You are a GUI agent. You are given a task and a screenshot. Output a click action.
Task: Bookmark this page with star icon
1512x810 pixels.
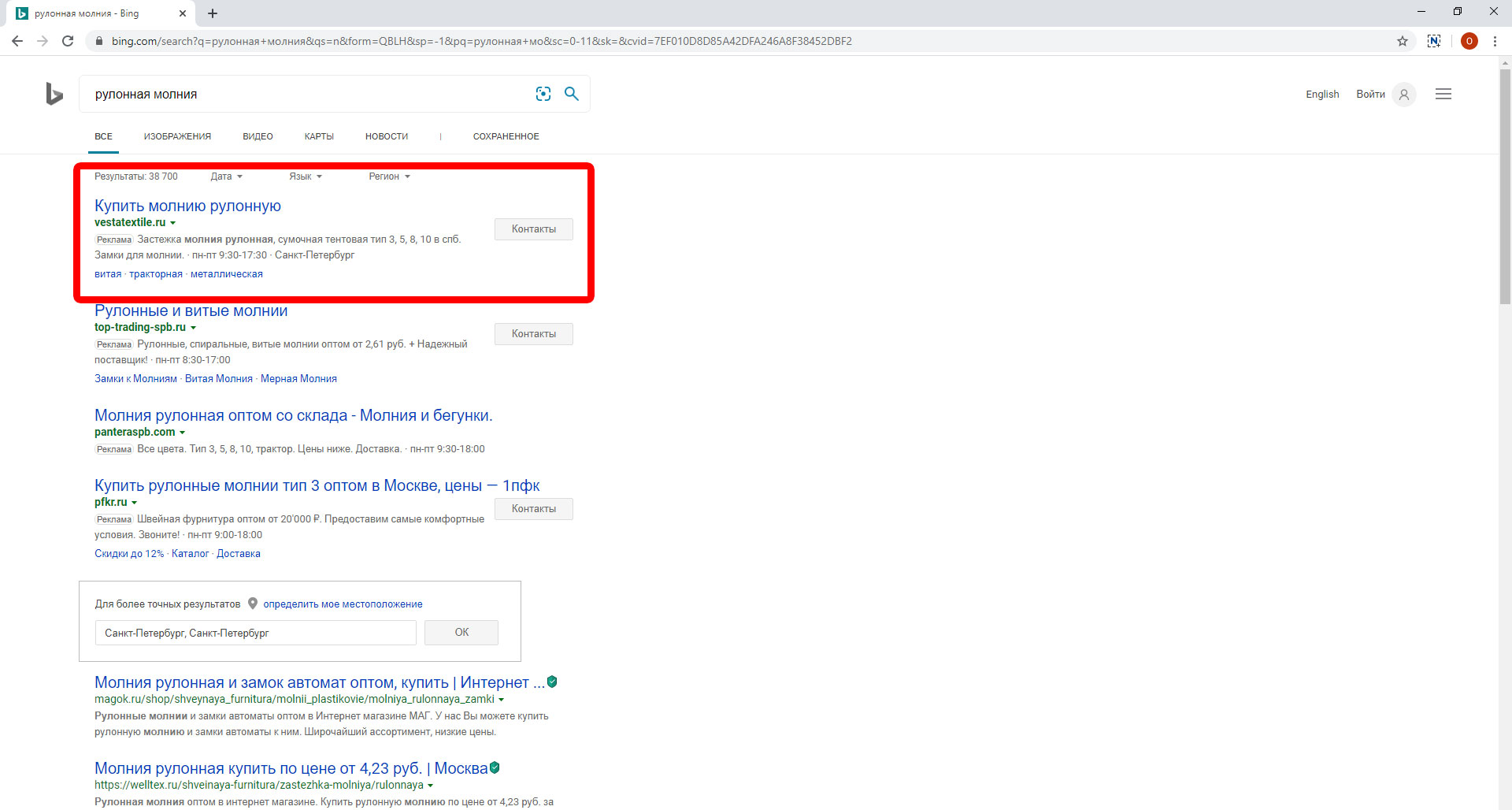pyautogui.click(x=1403, y=41)
